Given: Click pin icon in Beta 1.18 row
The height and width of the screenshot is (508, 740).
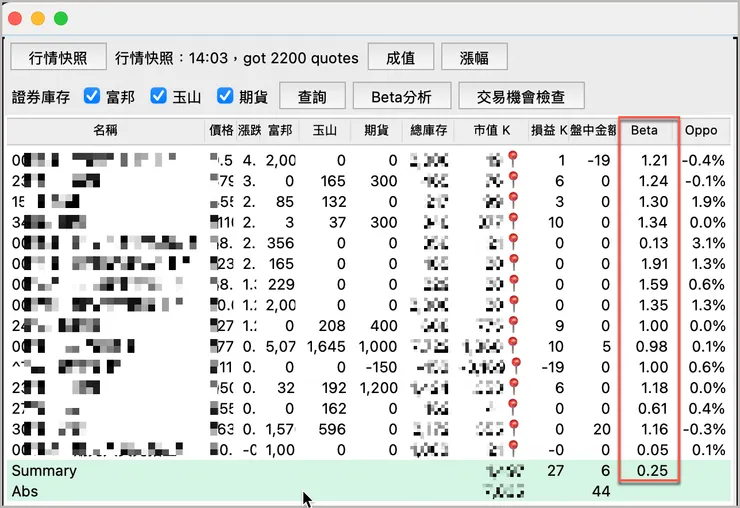Looking at the screenshot, I should [513, 387].
